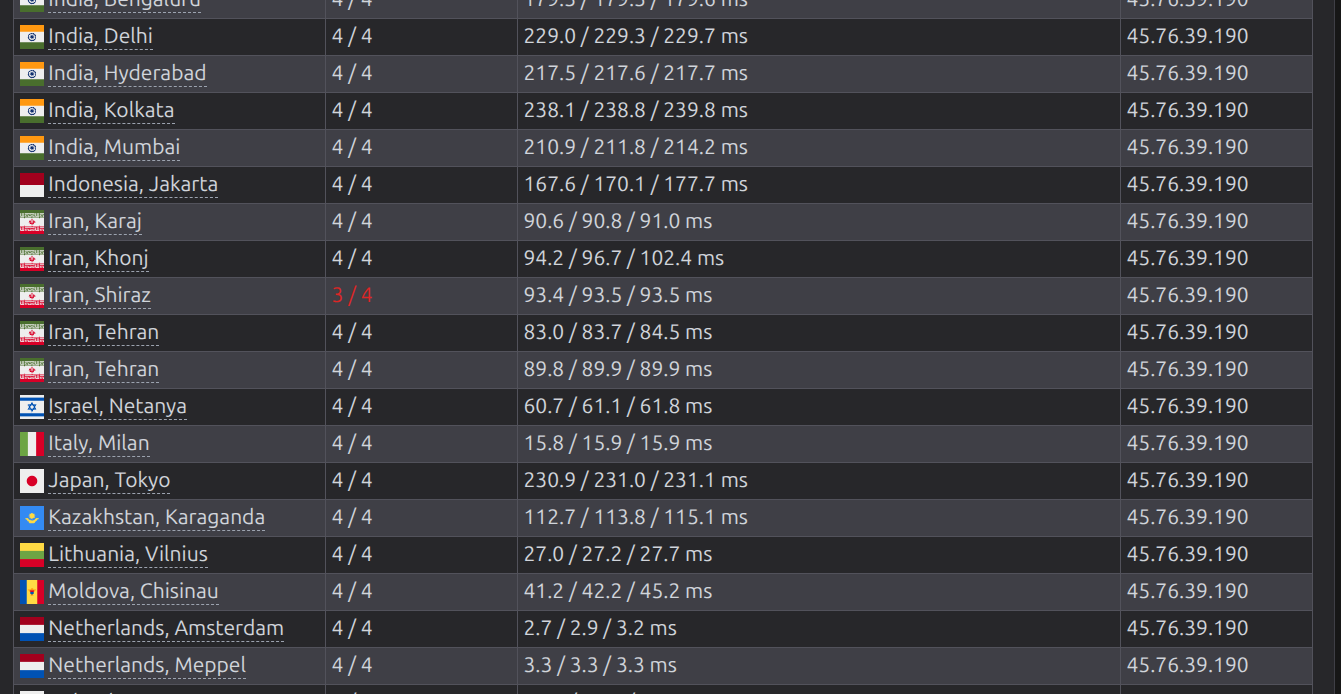Select the Iran, Khonj node link
The width and height of the screenshot is (1341, 694).
[x=98, y=258]
